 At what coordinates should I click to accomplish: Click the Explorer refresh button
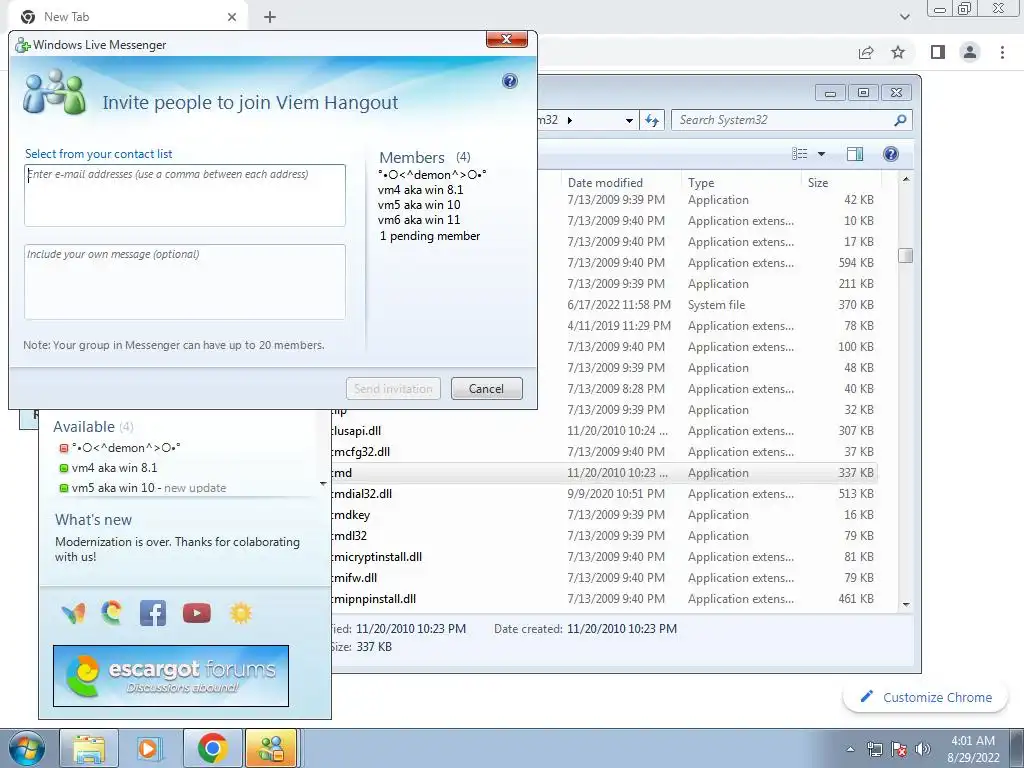tap(652, 120)
